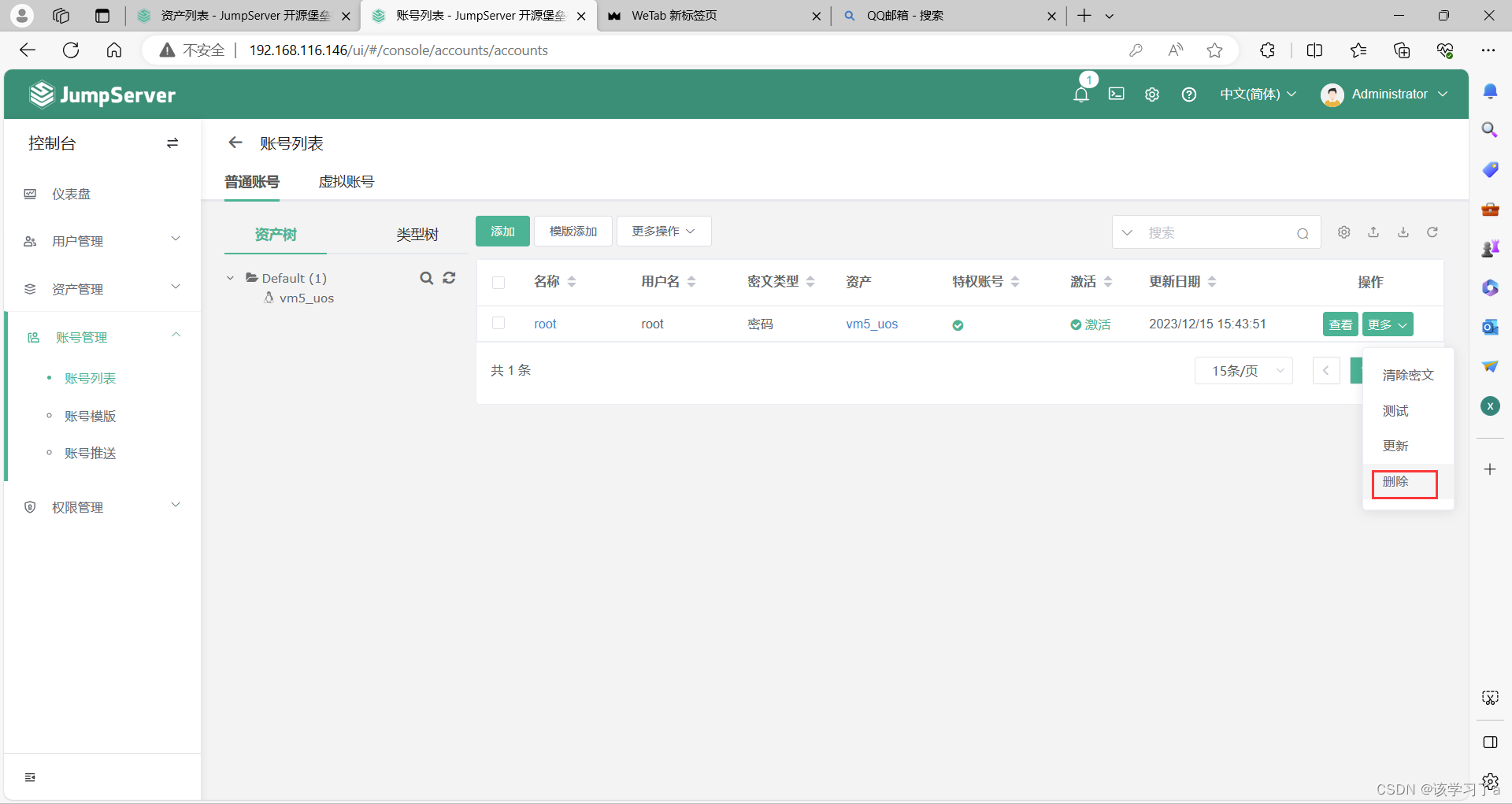Image resolution: width=1512 pixels, height=804 pixels.
Task: Open the root account name link
Action: pyautogui.click(x=545, y=324)
